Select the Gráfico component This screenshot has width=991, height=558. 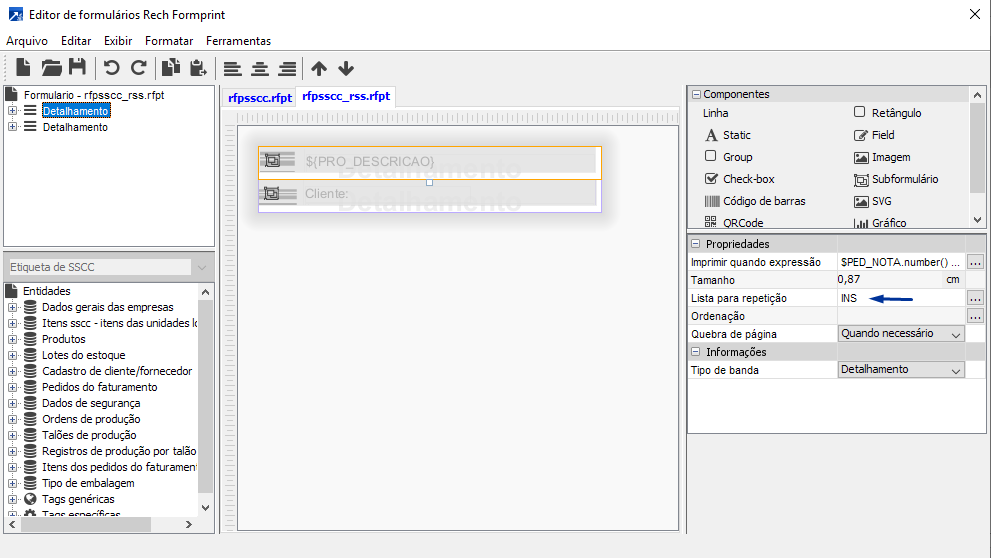click(880, 223)
